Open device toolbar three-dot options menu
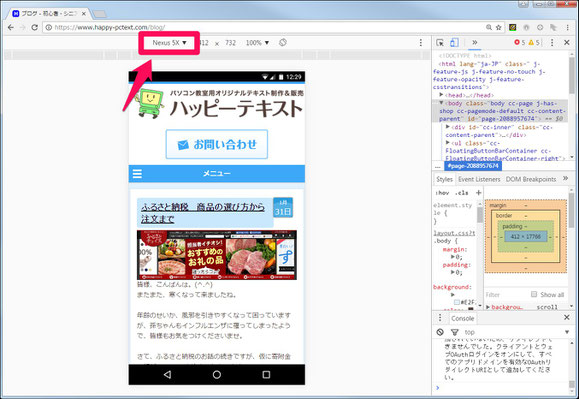Viewport: 579px width, 399px height. [421, 43]
